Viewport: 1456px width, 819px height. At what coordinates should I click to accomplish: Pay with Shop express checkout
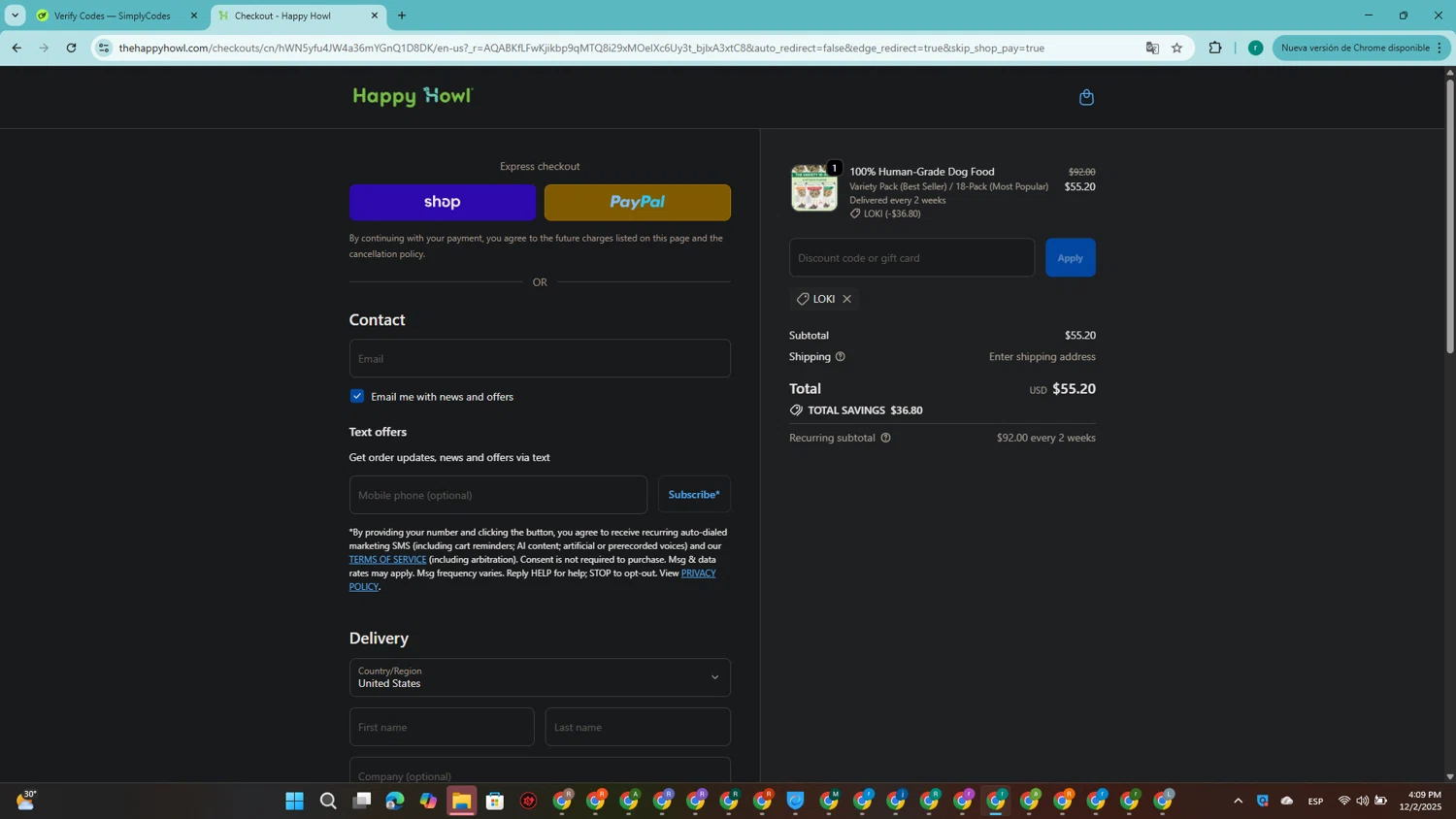point(443,202)
